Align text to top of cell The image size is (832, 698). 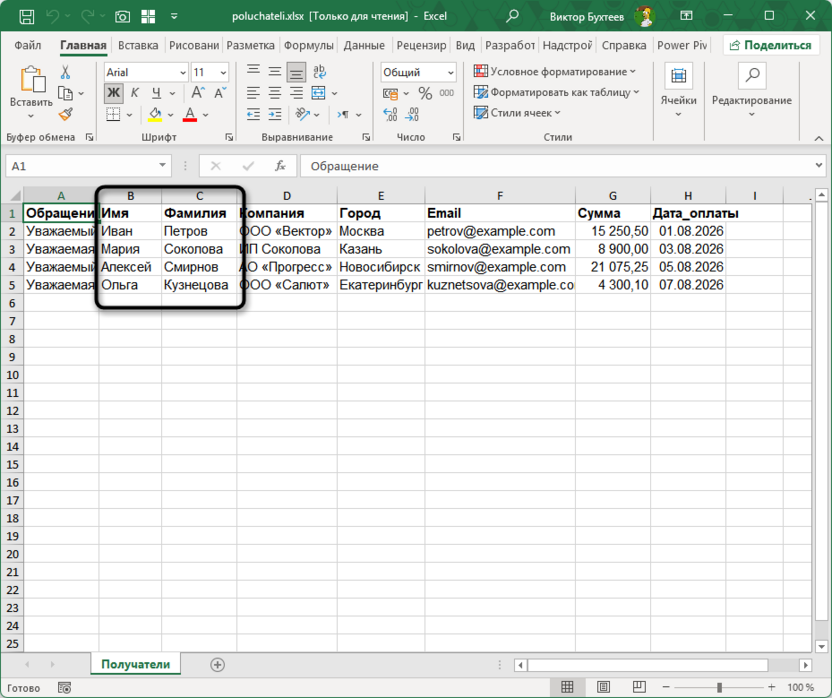pyautogui.click(x=254, y=72)
